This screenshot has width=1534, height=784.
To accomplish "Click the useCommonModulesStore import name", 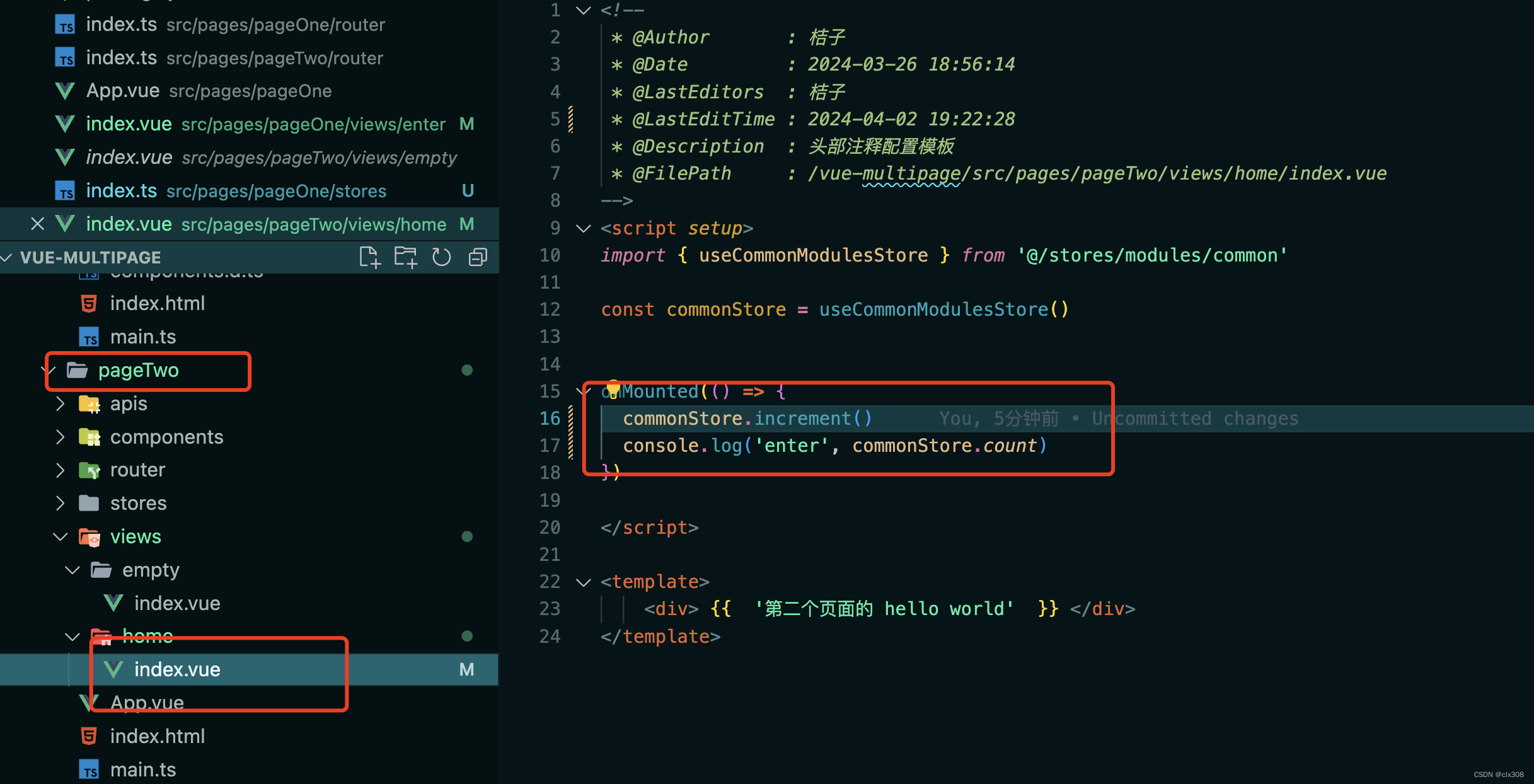I will tap(813, 255).
